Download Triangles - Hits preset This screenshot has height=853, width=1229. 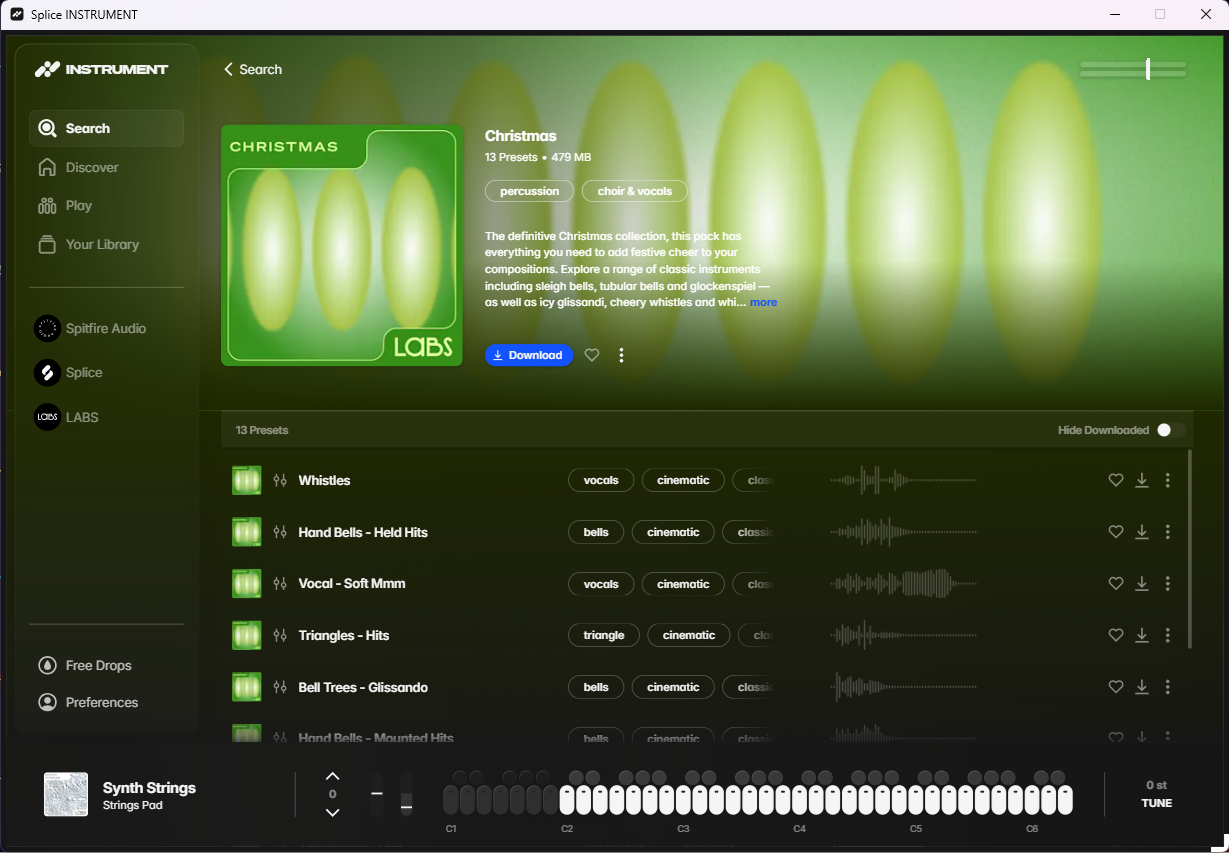pos(1142,635)
